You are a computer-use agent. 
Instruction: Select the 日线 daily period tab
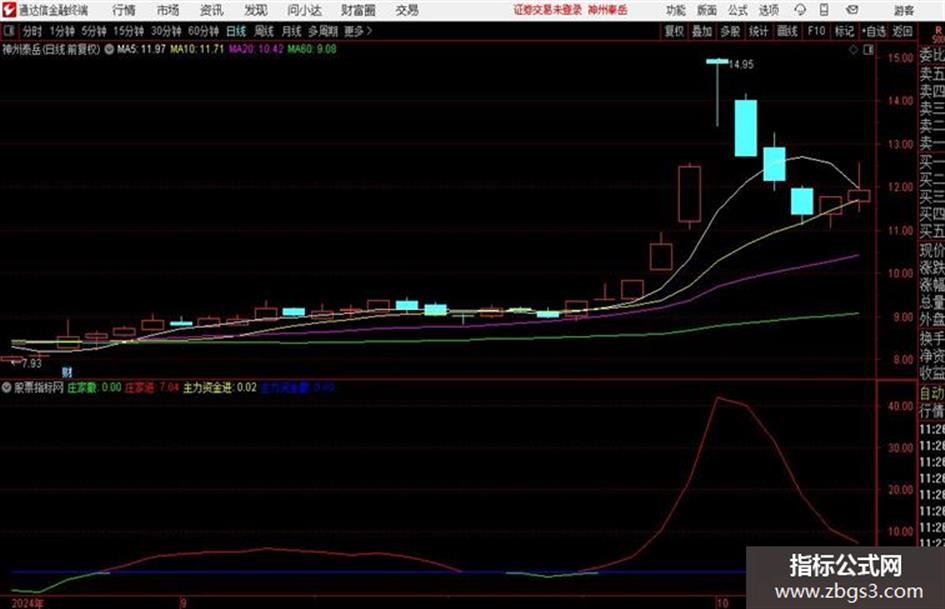[x=236, y=31]
